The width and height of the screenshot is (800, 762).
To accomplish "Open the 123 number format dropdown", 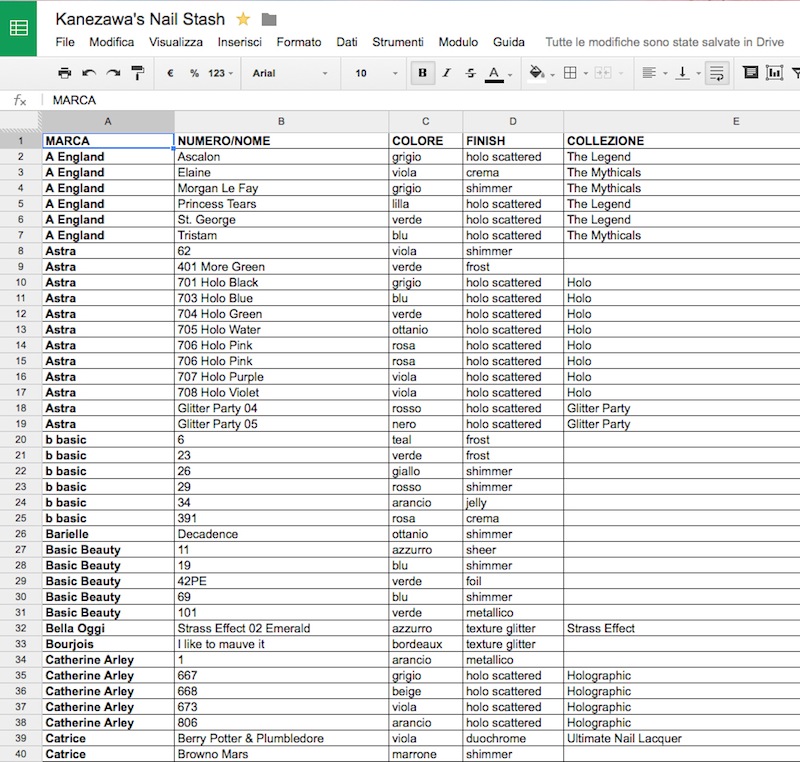I will click(x=220, y=73).
